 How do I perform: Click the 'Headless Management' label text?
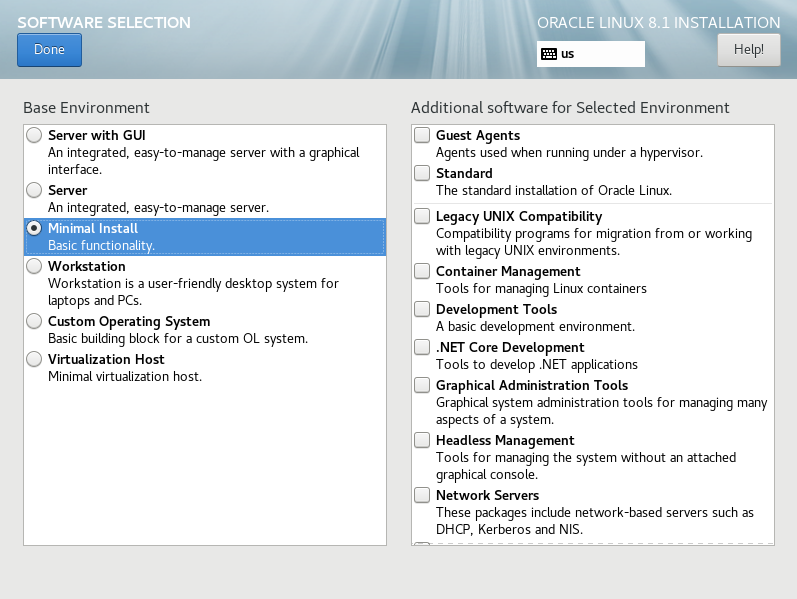coord(505,440)
